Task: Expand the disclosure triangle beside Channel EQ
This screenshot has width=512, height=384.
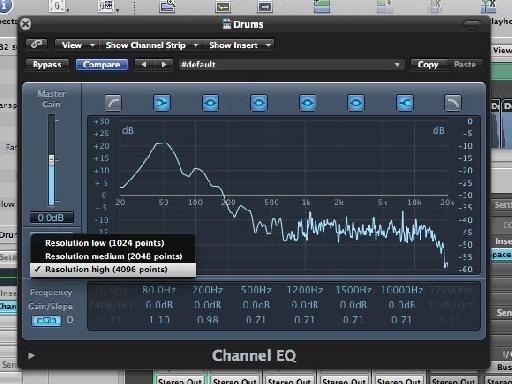Action: point(32,356)
